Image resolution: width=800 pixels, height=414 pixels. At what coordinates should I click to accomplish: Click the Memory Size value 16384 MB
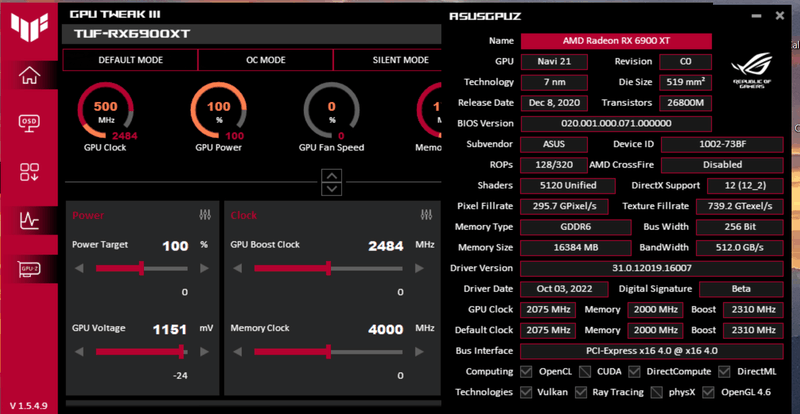(575, 248)
